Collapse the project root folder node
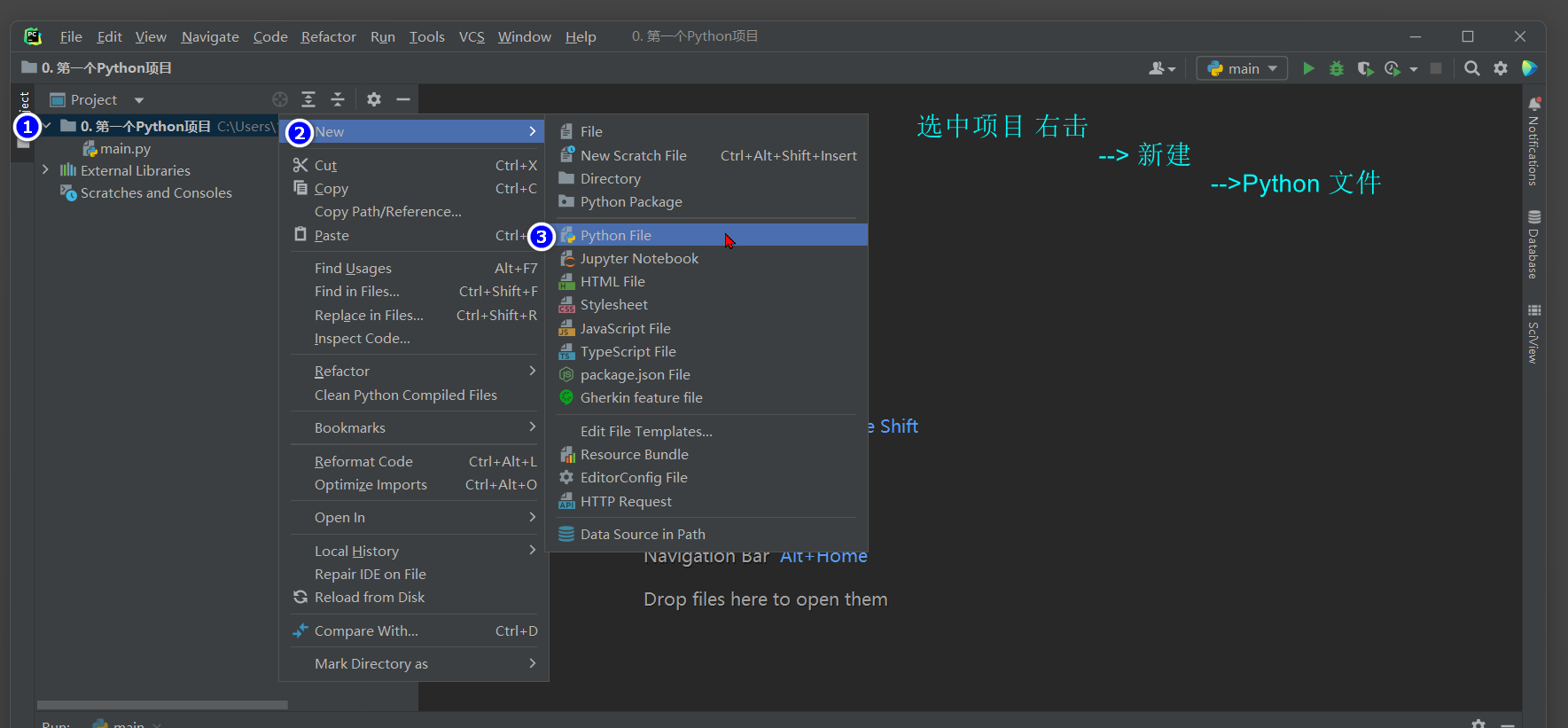Screen dimensions: 1568x728 point(47,126)
